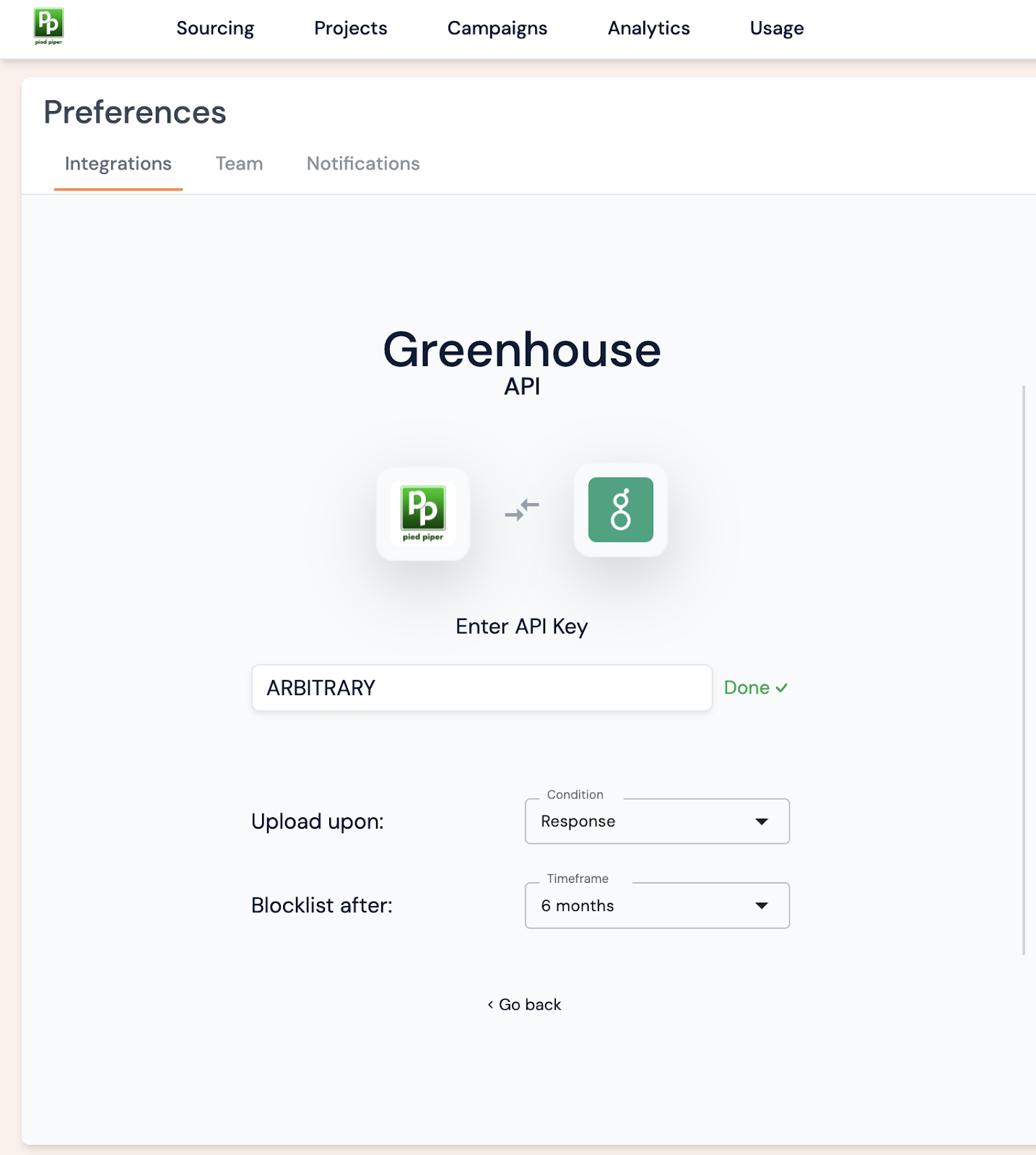Open the Projects menu
Viewport: 1036px width, 1155px height.
point(351,28)
